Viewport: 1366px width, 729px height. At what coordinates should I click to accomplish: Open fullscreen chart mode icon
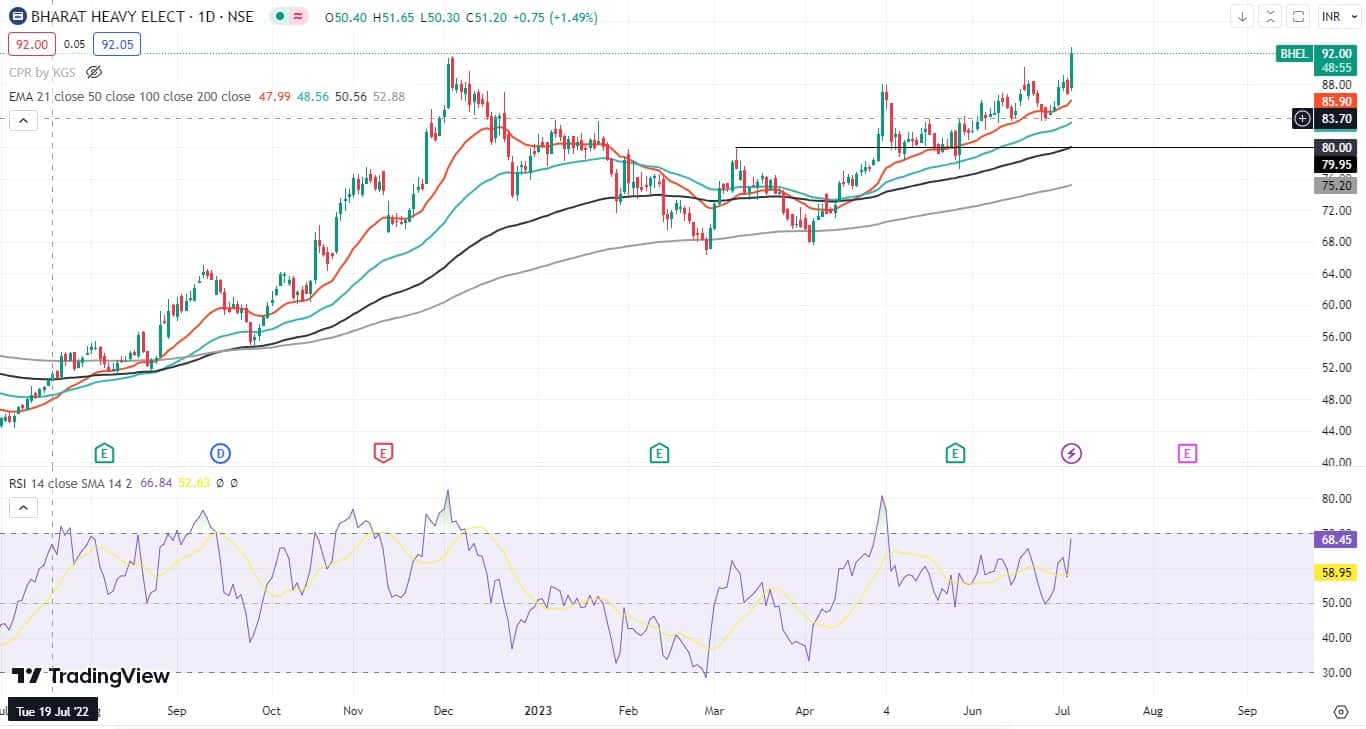click(1298, 17)
